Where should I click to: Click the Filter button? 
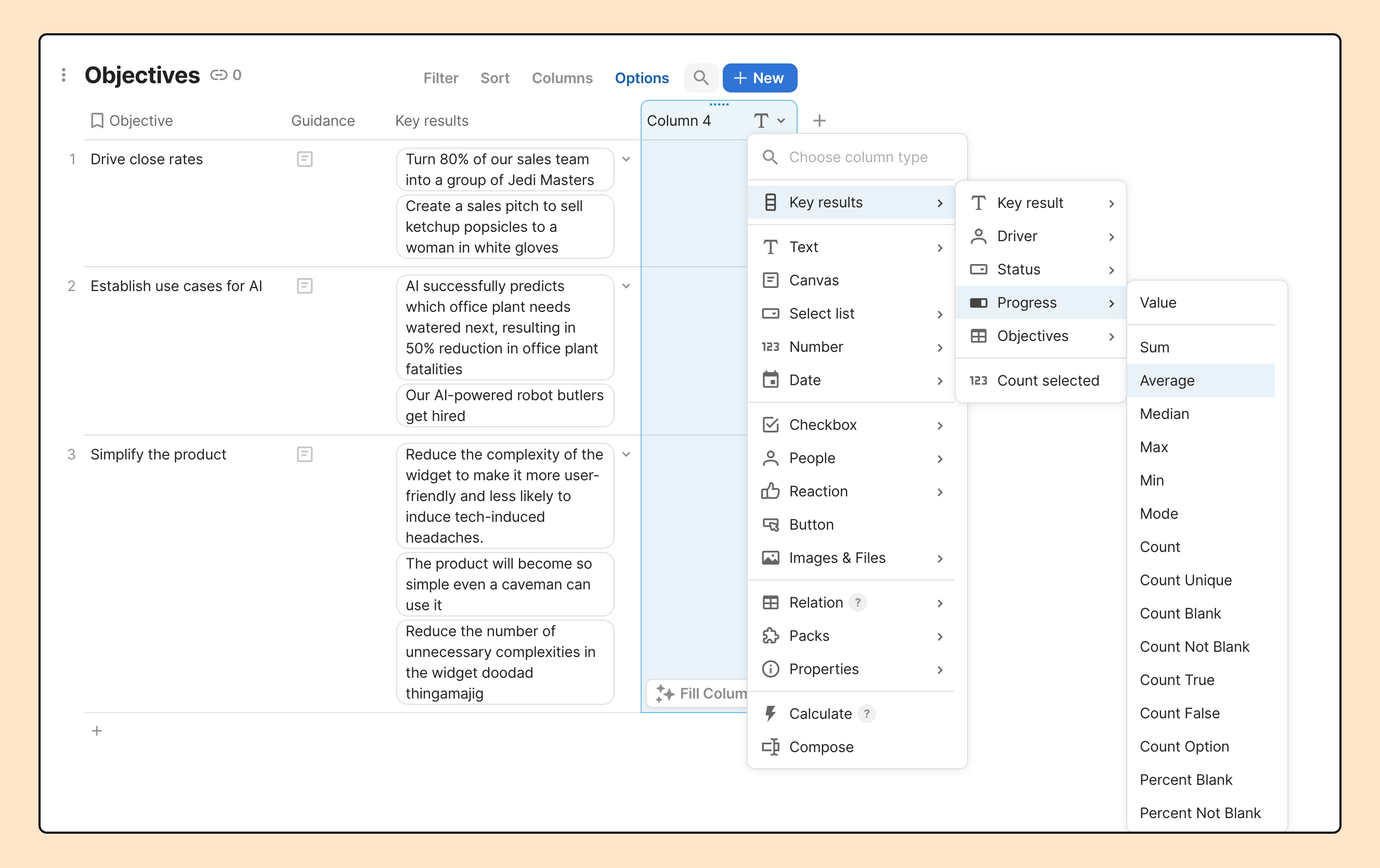pyautogui.click(x=441, y=78)
